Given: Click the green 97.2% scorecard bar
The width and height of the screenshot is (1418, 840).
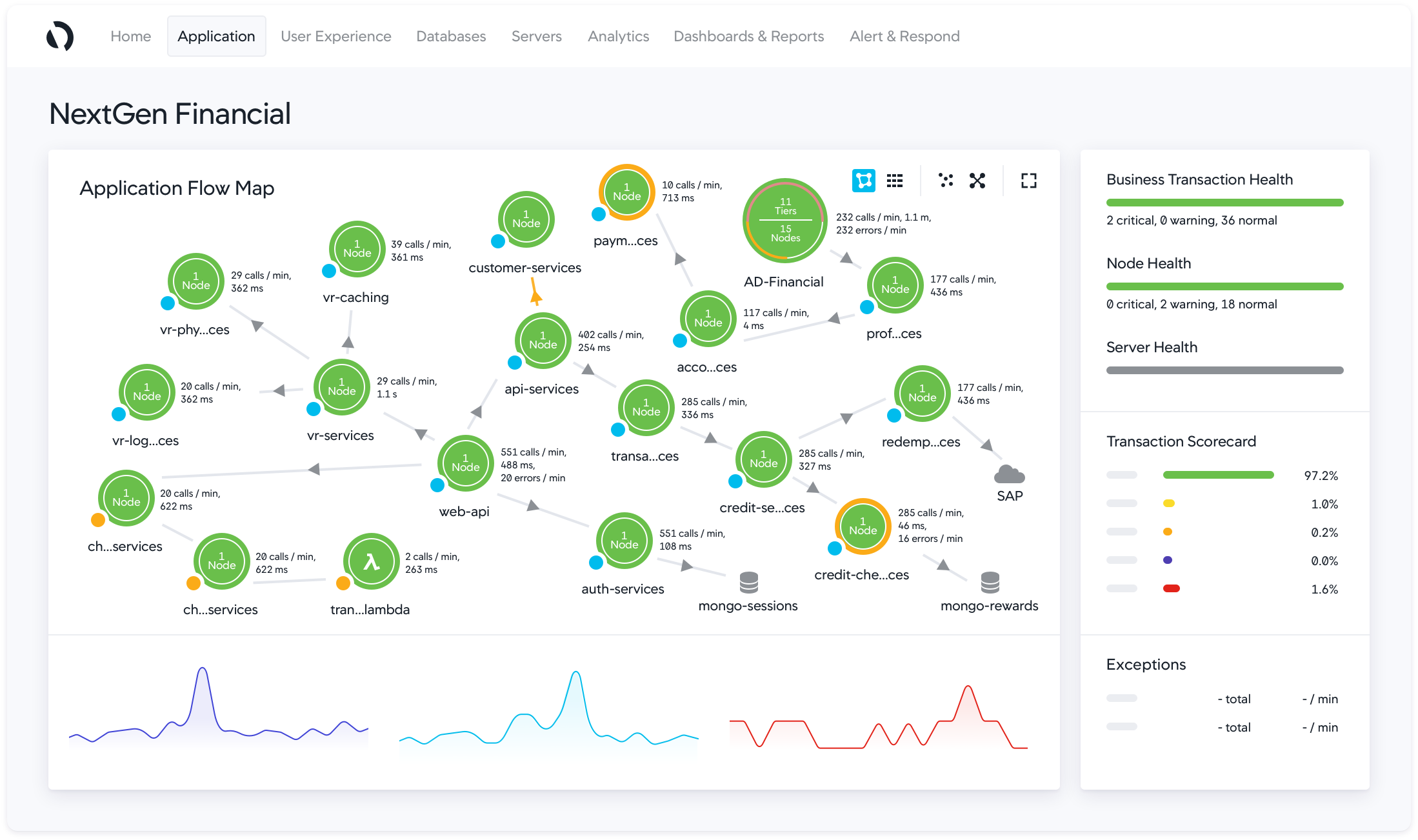Looking at the screenshot, I should (1218, 475).
